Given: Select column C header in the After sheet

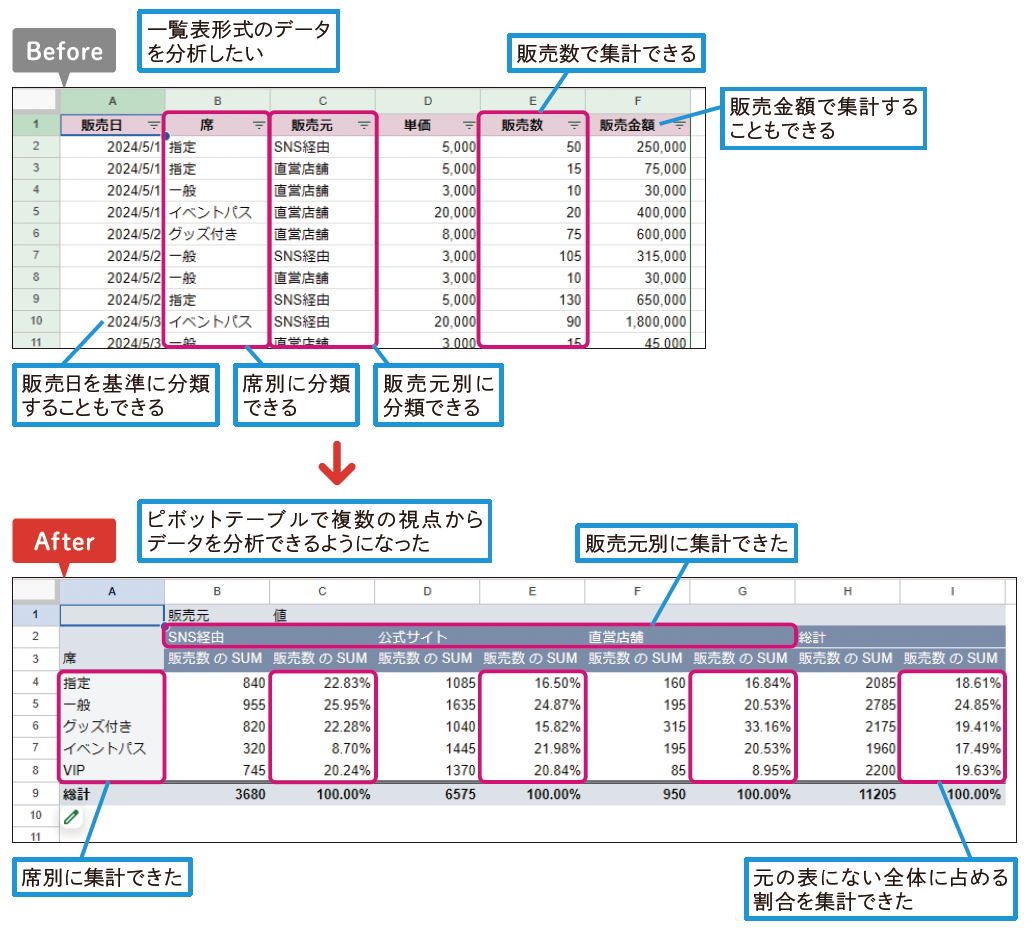Looking at the screenshot, I should point(322,591).
